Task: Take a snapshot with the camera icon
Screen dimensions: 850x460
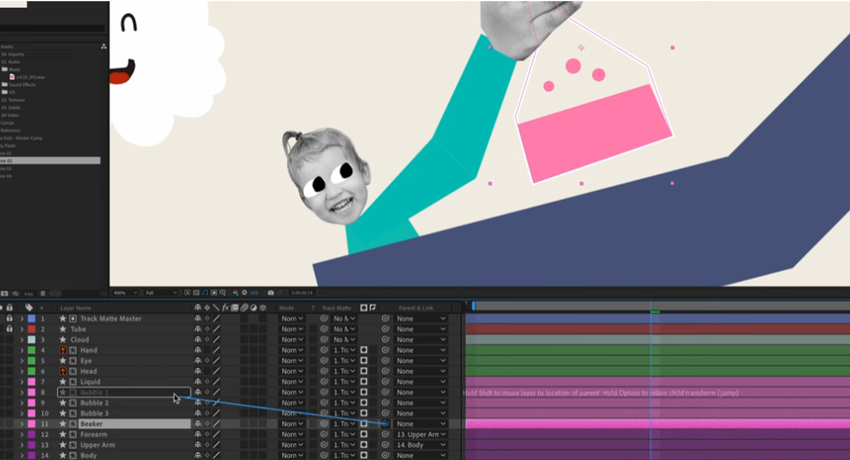Action: tap(271, 293)
